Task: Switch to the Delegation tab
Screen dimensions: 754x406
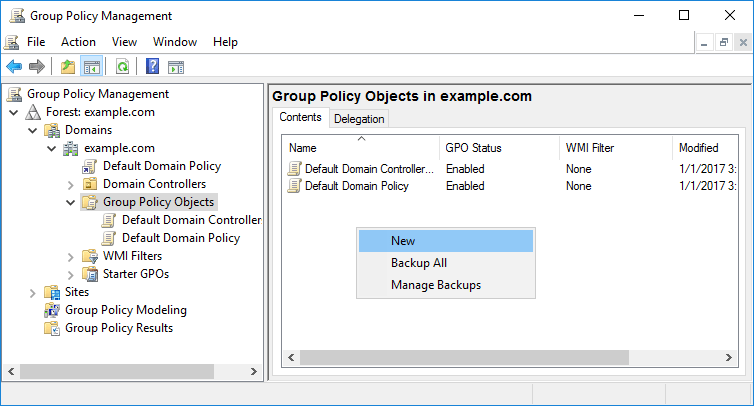Action: click(359, 119)
